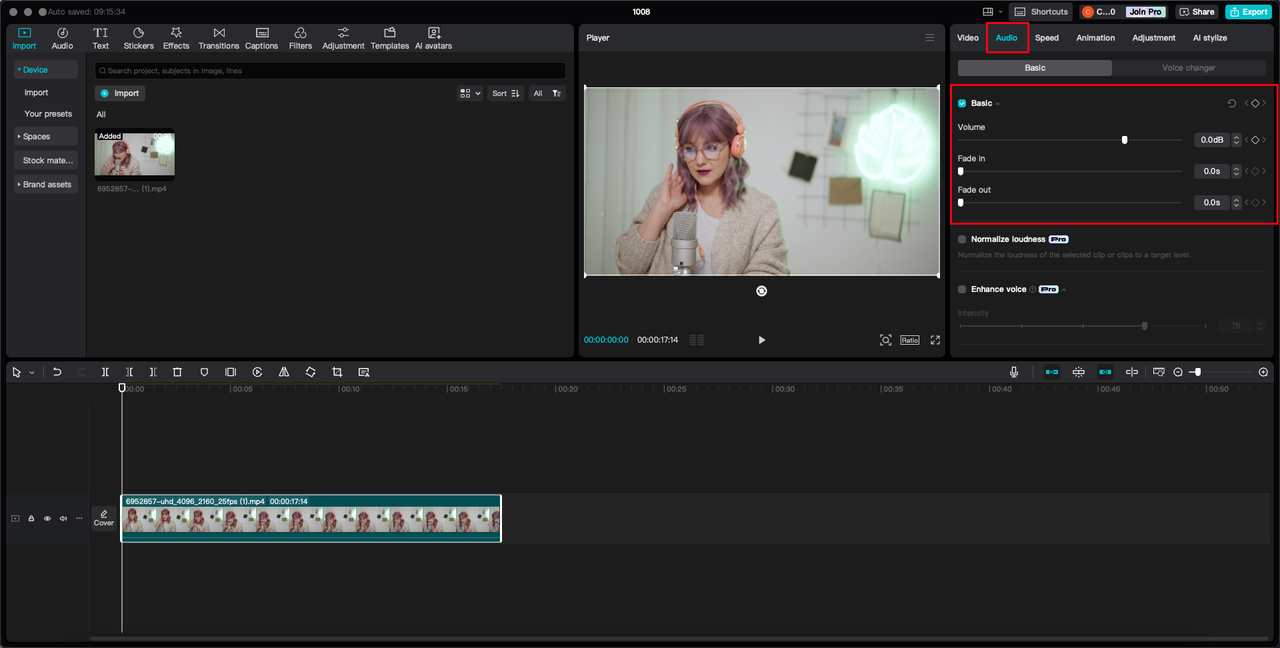Click the Export button
Viewport: 1280px width, 648px height.
click(x=1248, y=12)
